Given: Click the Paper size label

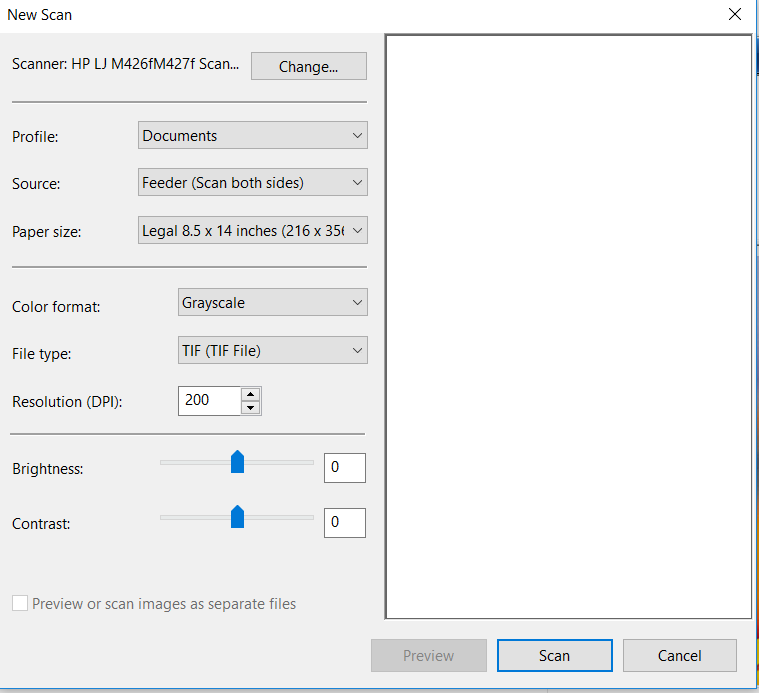Looking at the screenshot, I should [46, 232].
